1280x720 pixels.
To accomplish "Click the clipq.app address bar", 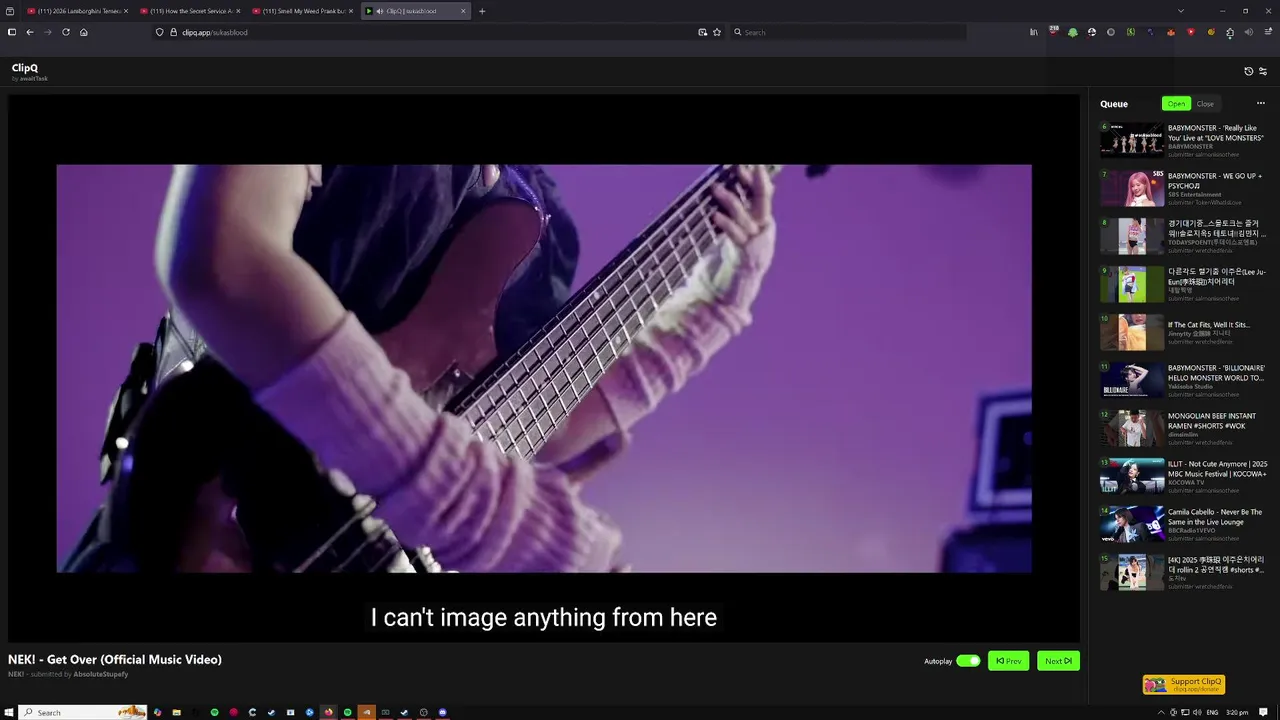I will [x=430, y=32].
